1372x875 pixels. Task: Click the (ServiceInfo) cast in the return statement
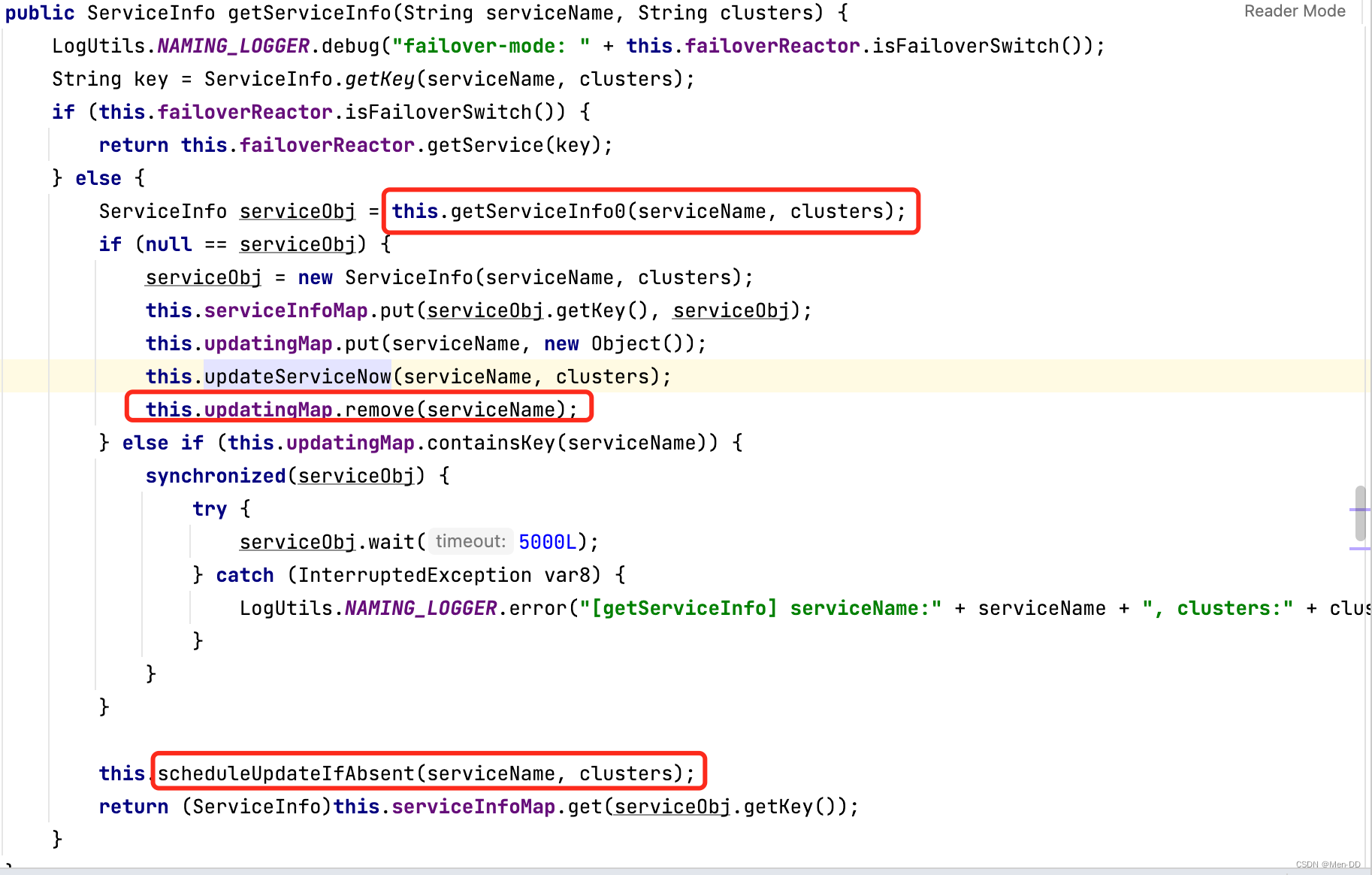257,807
